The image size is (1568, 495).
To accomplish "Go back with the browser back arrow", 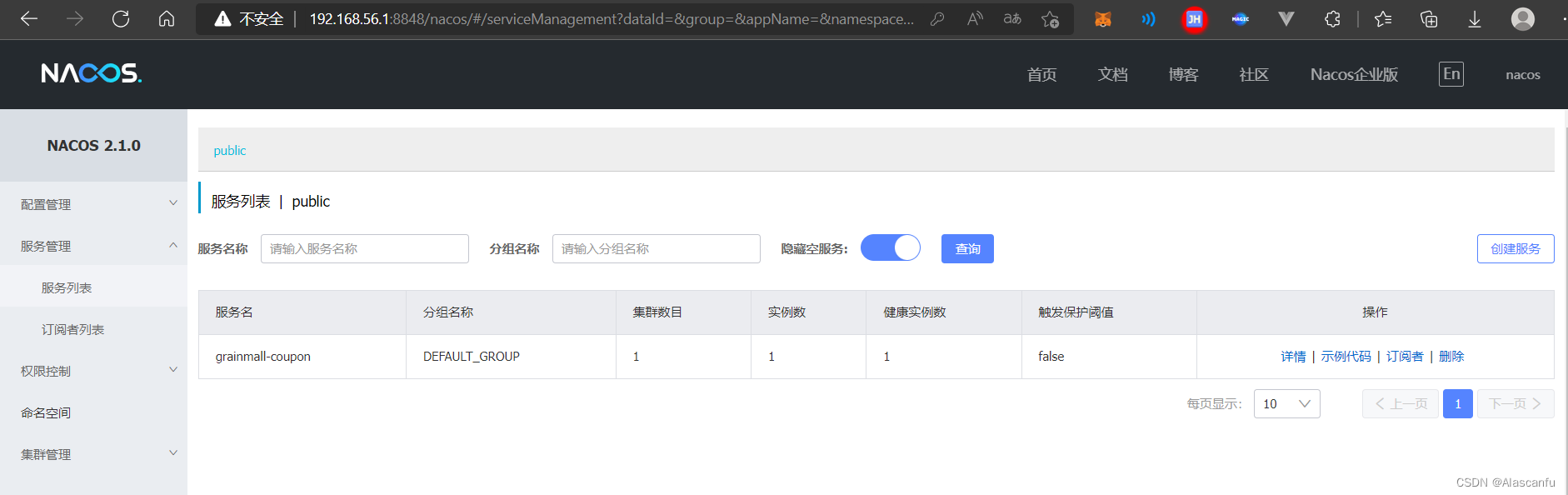I will (x=29, y=18).
